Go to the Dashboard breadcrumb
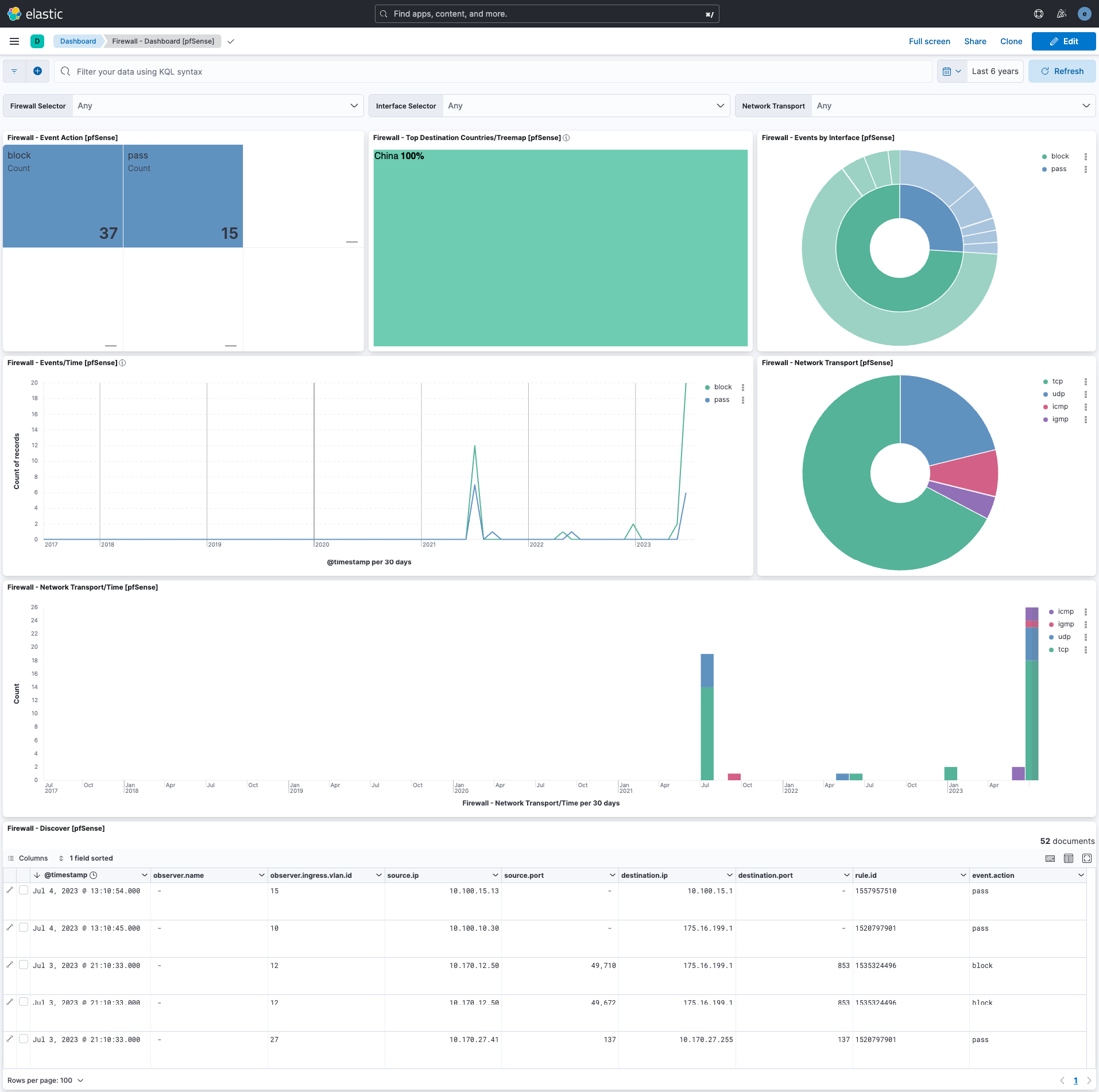The height and width of the screenshot is (1092, 1099). [x=78, y=41]
